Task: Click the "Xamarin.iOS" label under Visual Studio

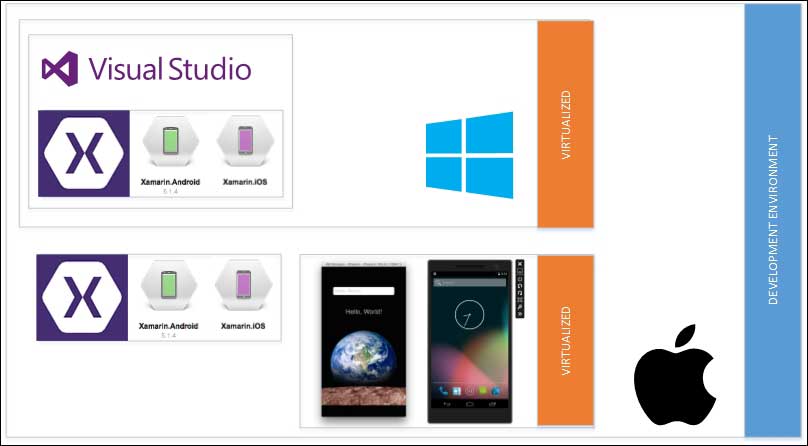Action: click(245, 182)
